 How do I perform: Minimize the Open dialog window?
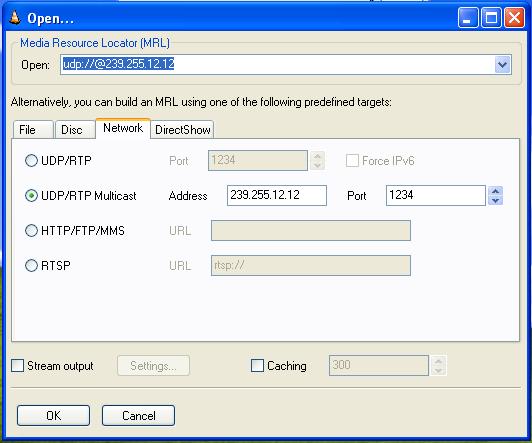[x=468, y=18]
